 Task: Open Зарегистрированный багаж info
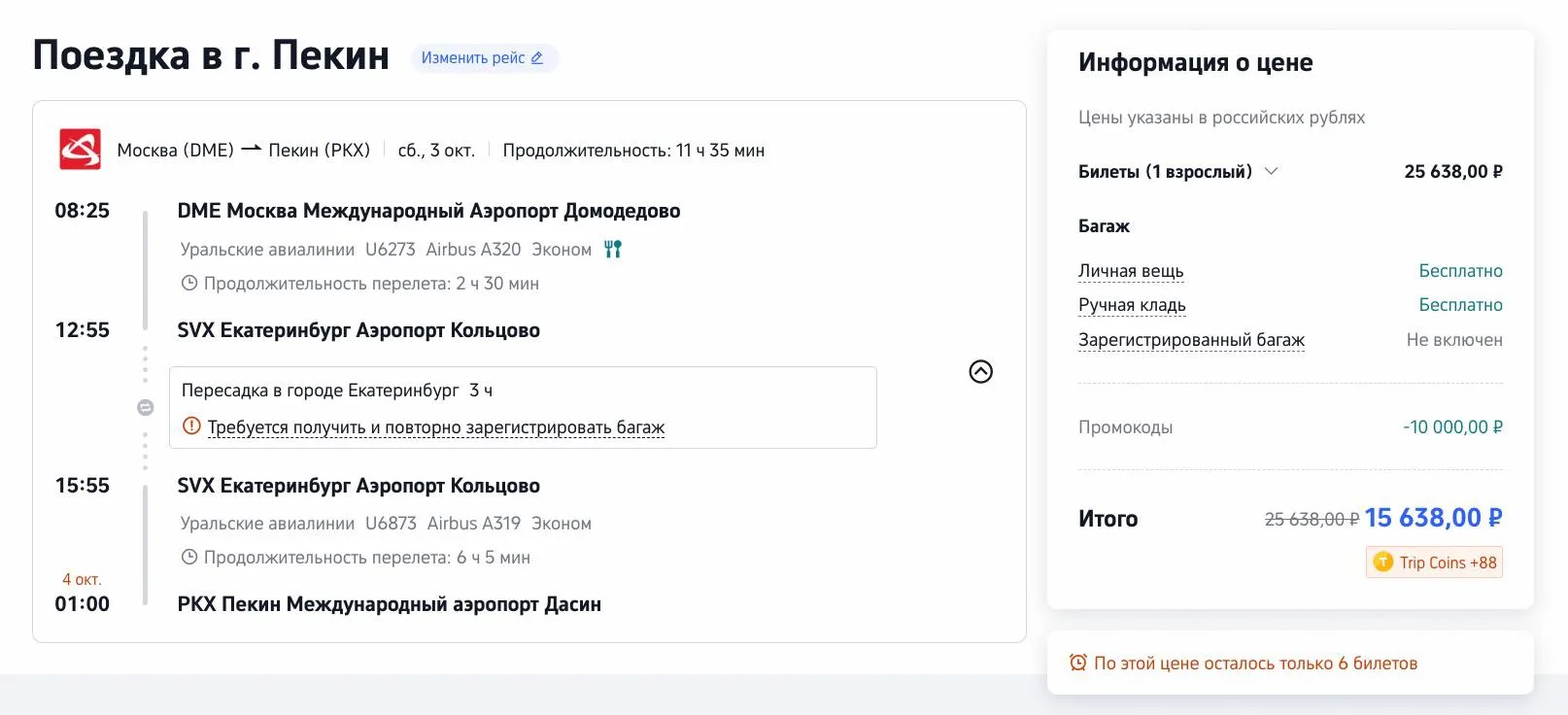[x=1191, y=340]
